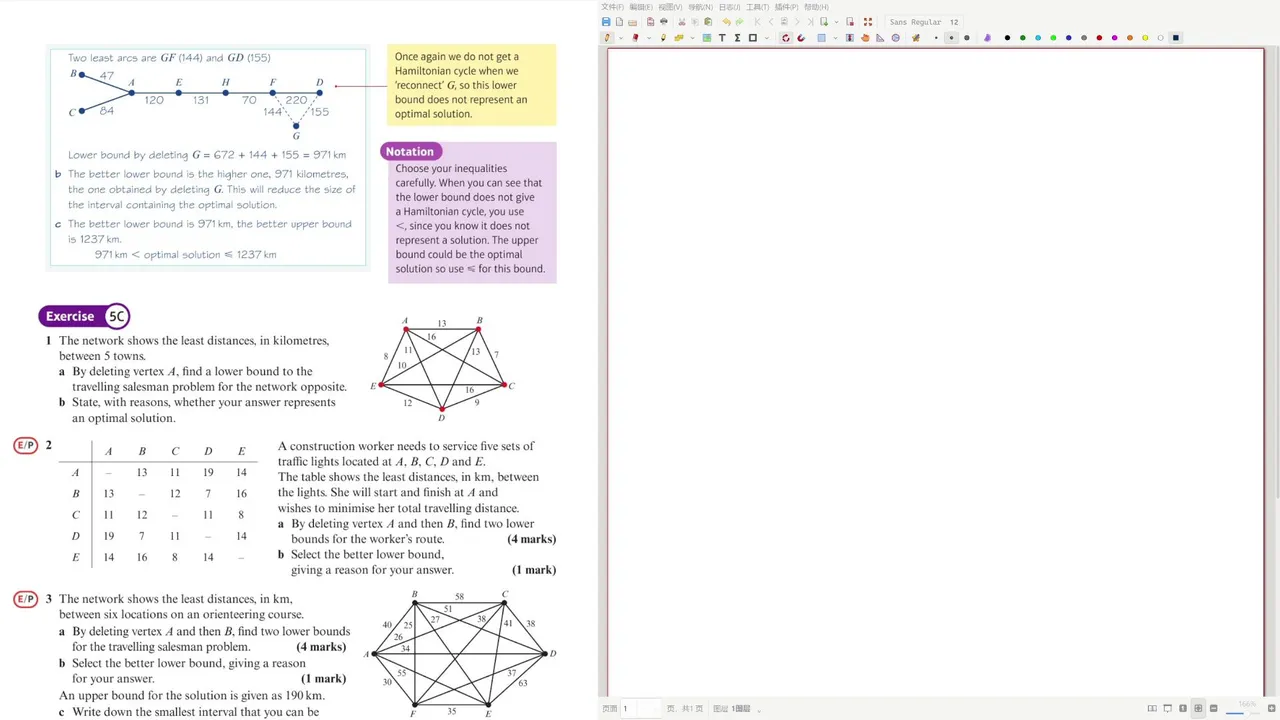Click Zoom to 100% button in status bar

1183,708
